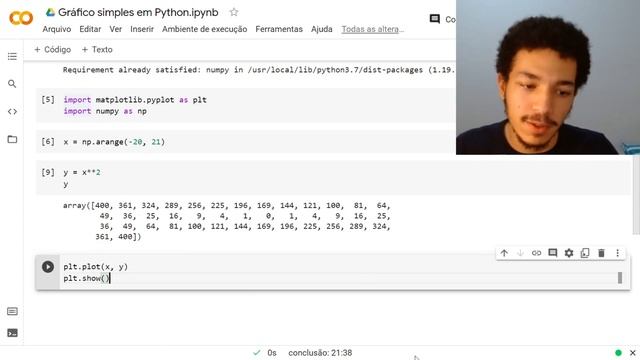Open the code snippets sidebar icon
This screenshot has height=360, width=640.
point(12,111)
